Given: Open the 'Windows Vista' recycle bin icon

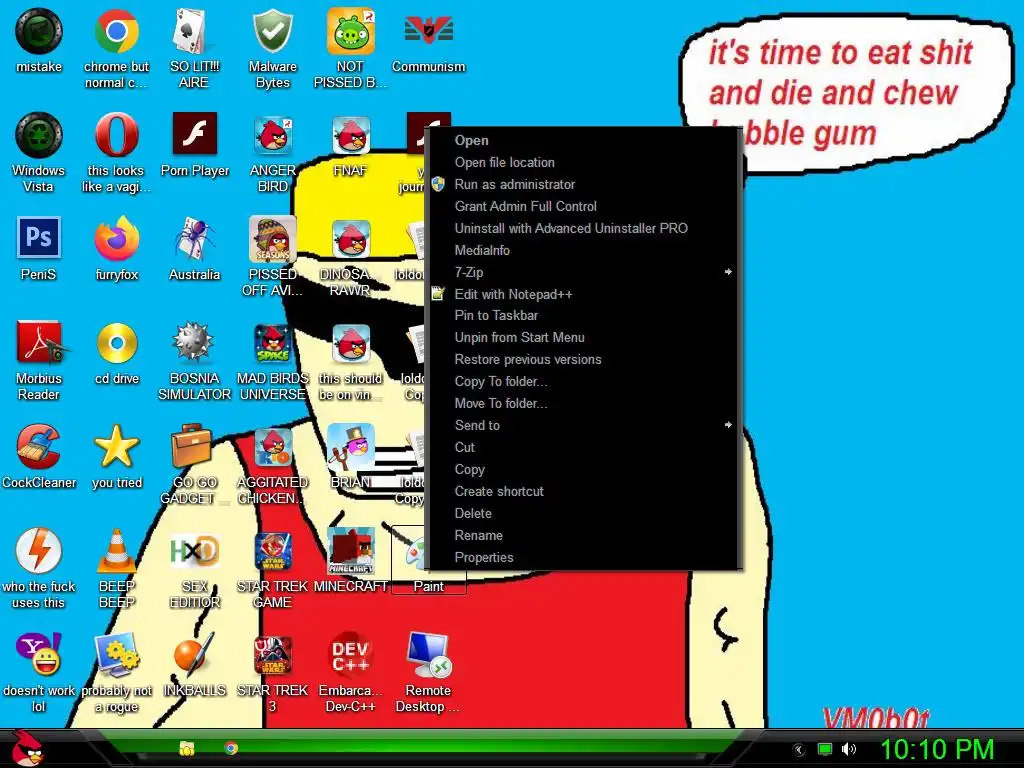Looking at the screenshot, I should click(x=39, y=152).
